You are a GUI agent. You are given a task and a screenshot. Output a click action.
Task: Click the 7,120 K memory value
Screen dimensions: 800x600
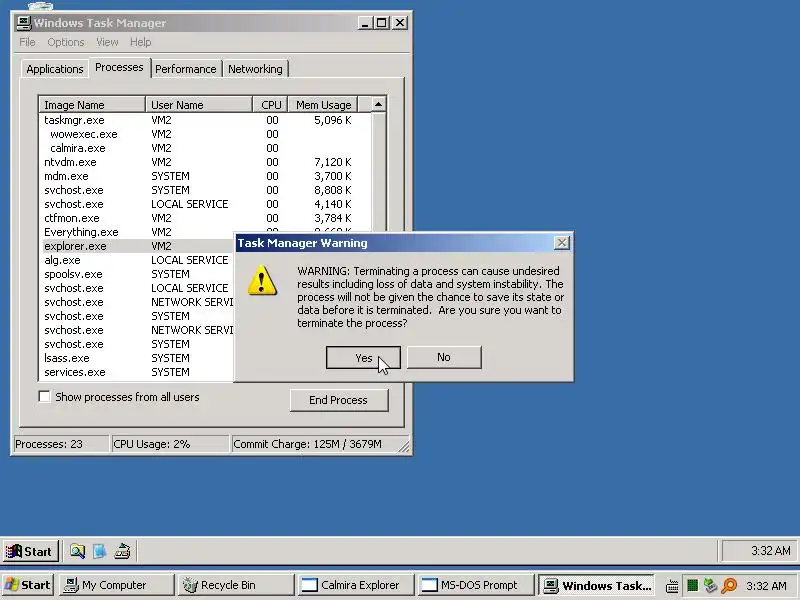pos(333,162)
